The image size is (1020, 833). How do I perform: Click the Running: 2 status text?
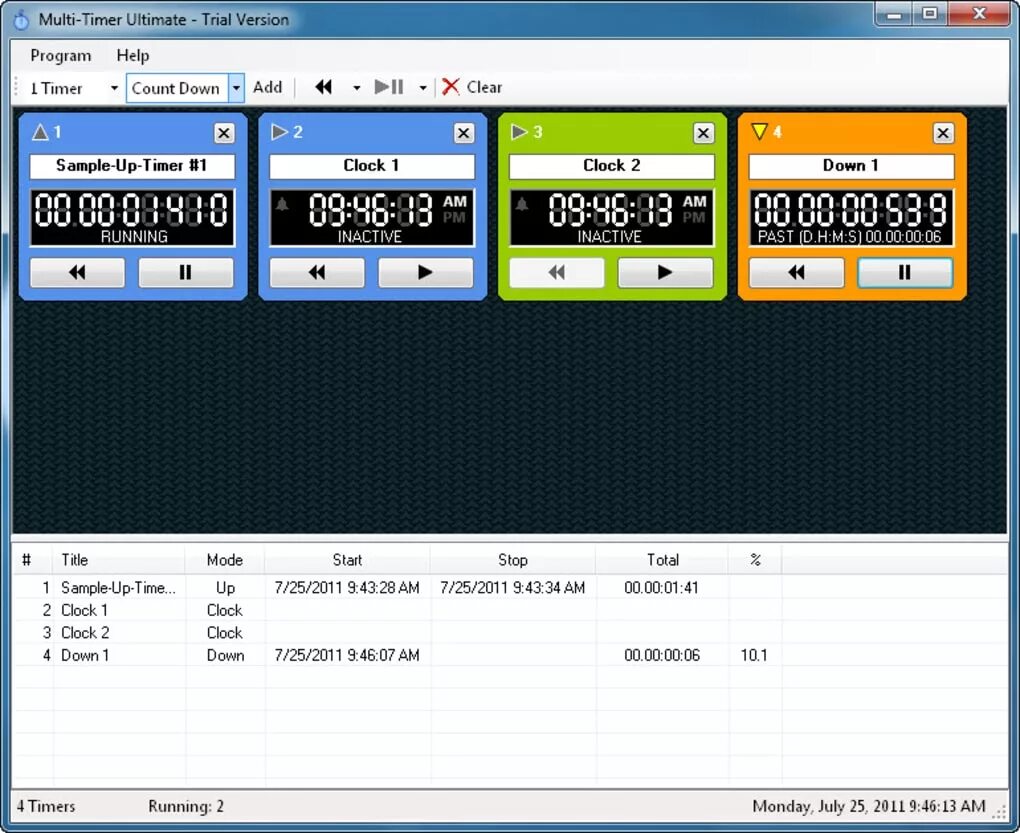coord(186,806)
